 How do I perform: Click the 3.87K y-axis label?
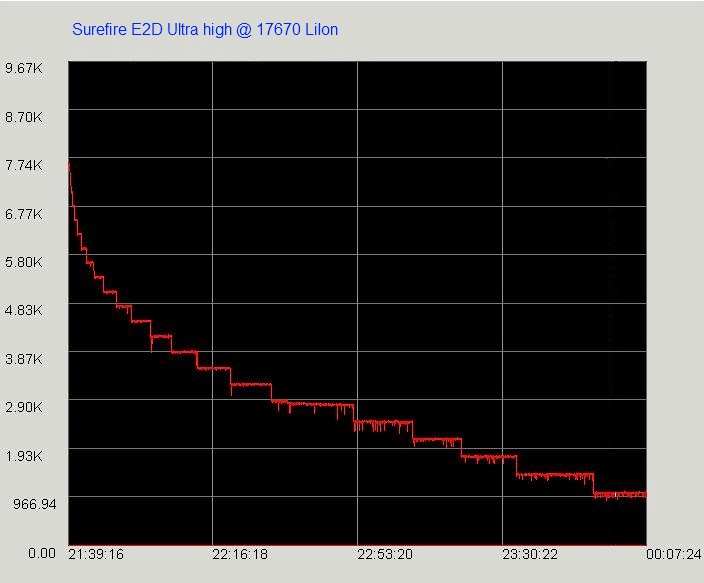[x=24, y=359]
